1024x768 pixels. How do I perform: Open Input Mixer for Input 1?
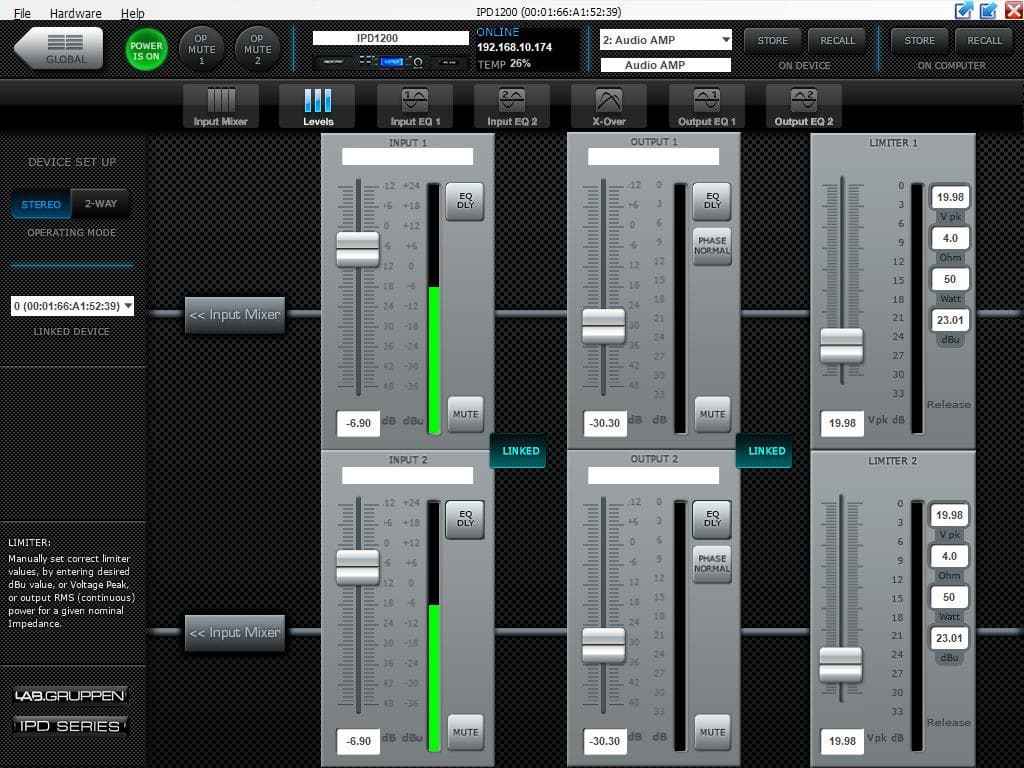pos(235,315)
